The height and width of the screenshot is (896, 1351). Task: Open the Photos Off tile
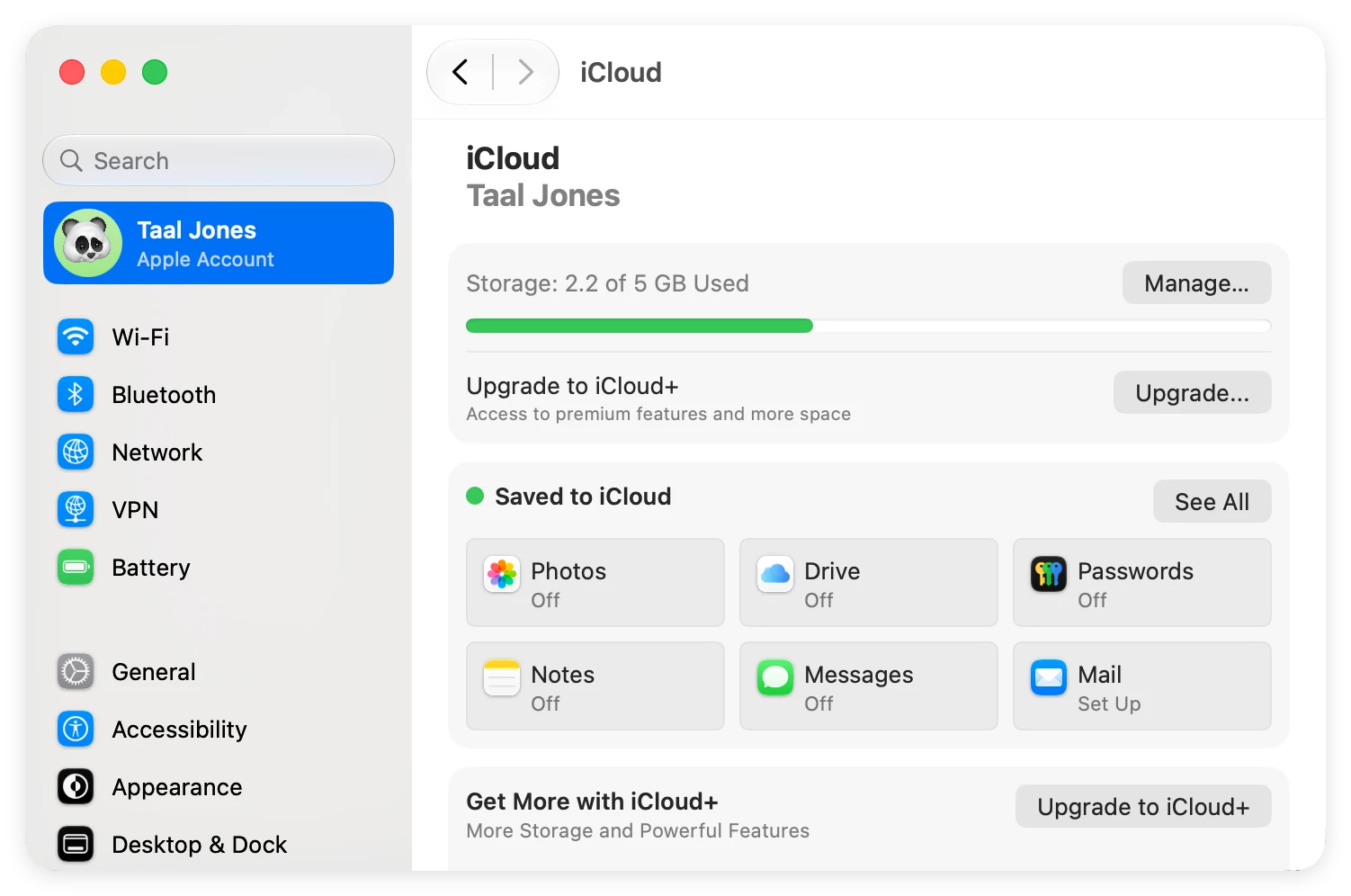(x=595, y=583)
